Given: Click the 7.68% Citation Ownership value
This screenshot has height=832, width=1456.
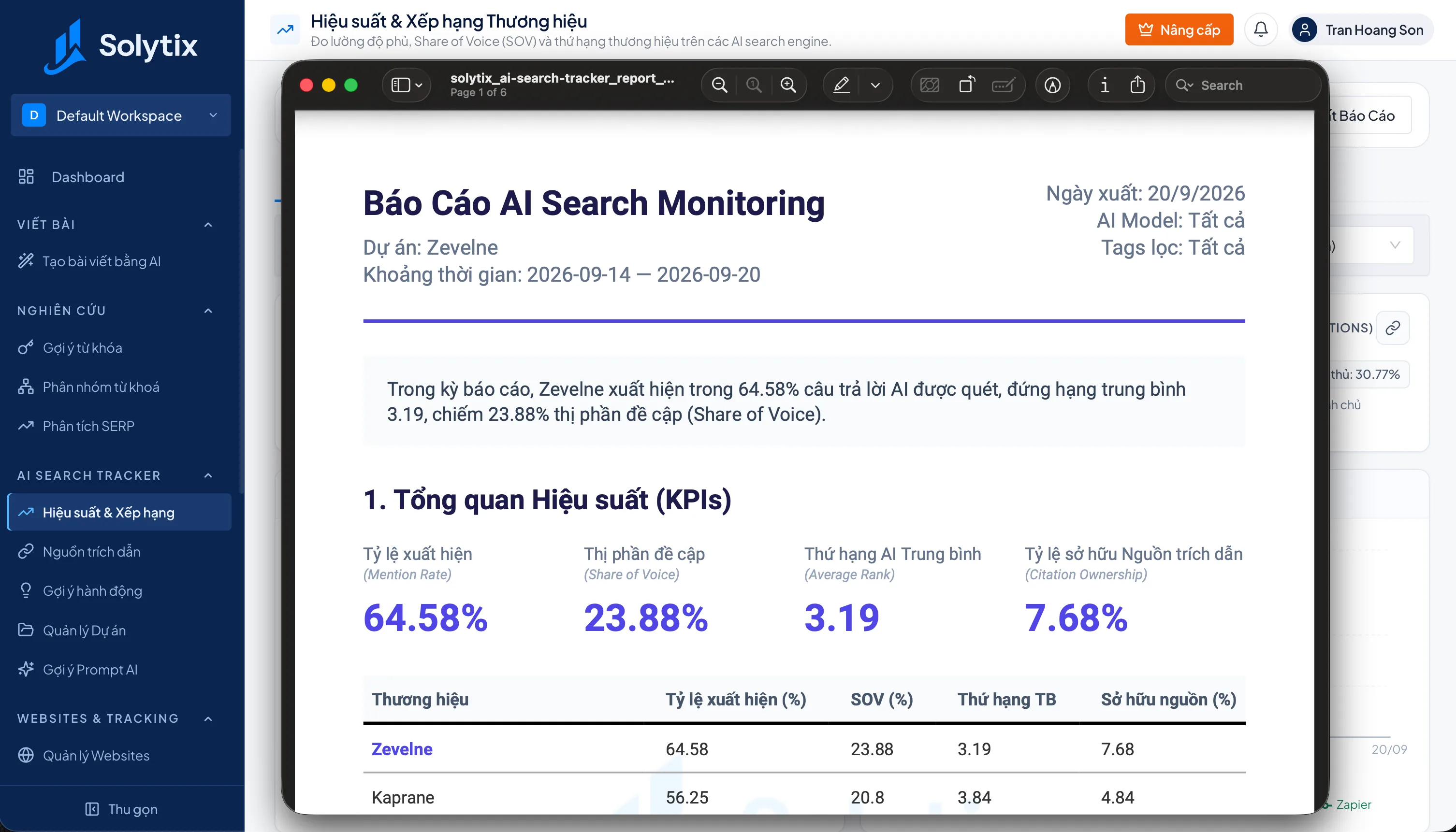Looking at the screenshot, I should 1076,618.
